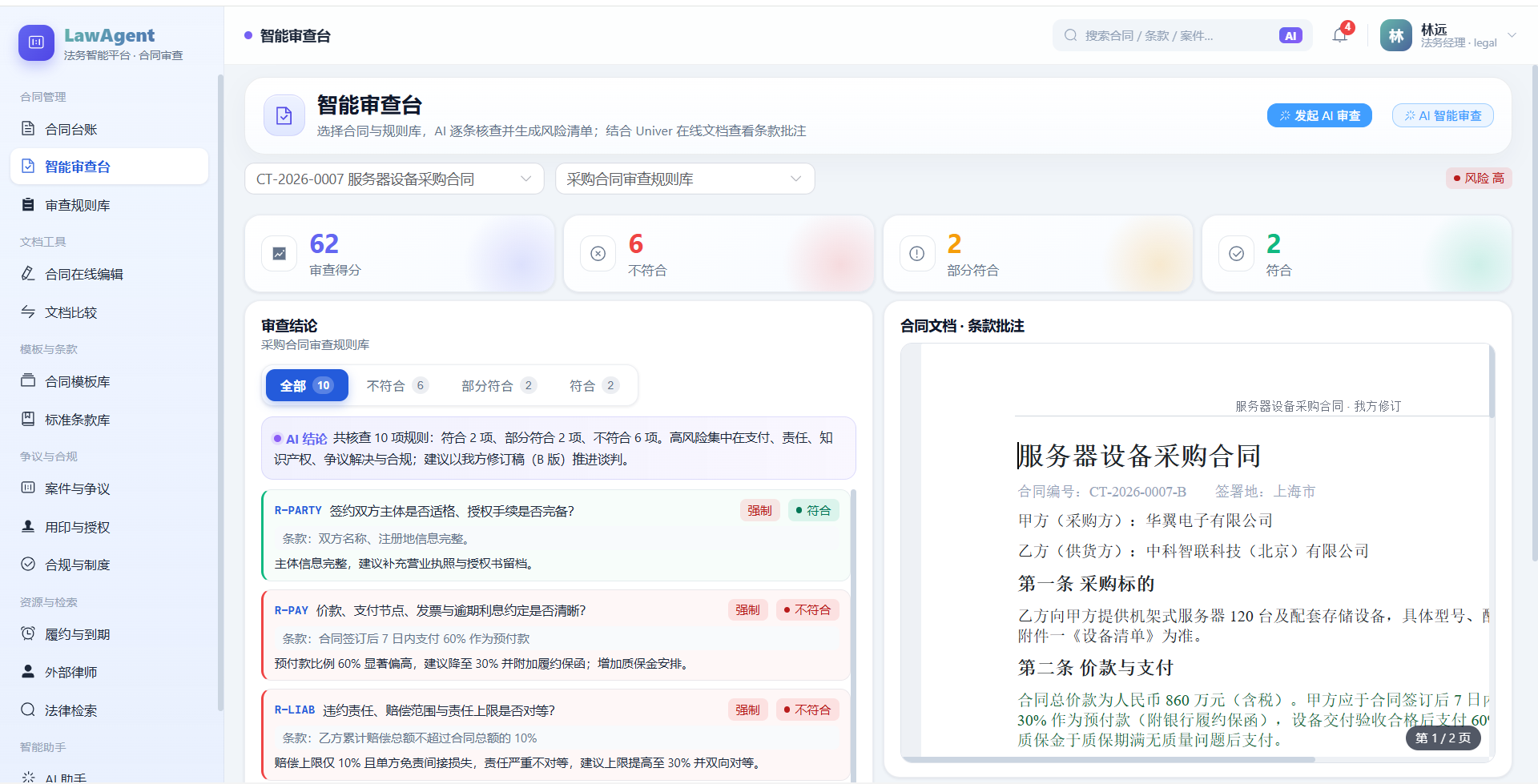The height and width of the screenshot is (784, 1538).
Task: Select the 不符合 6 tab
Action: [397, 385]
